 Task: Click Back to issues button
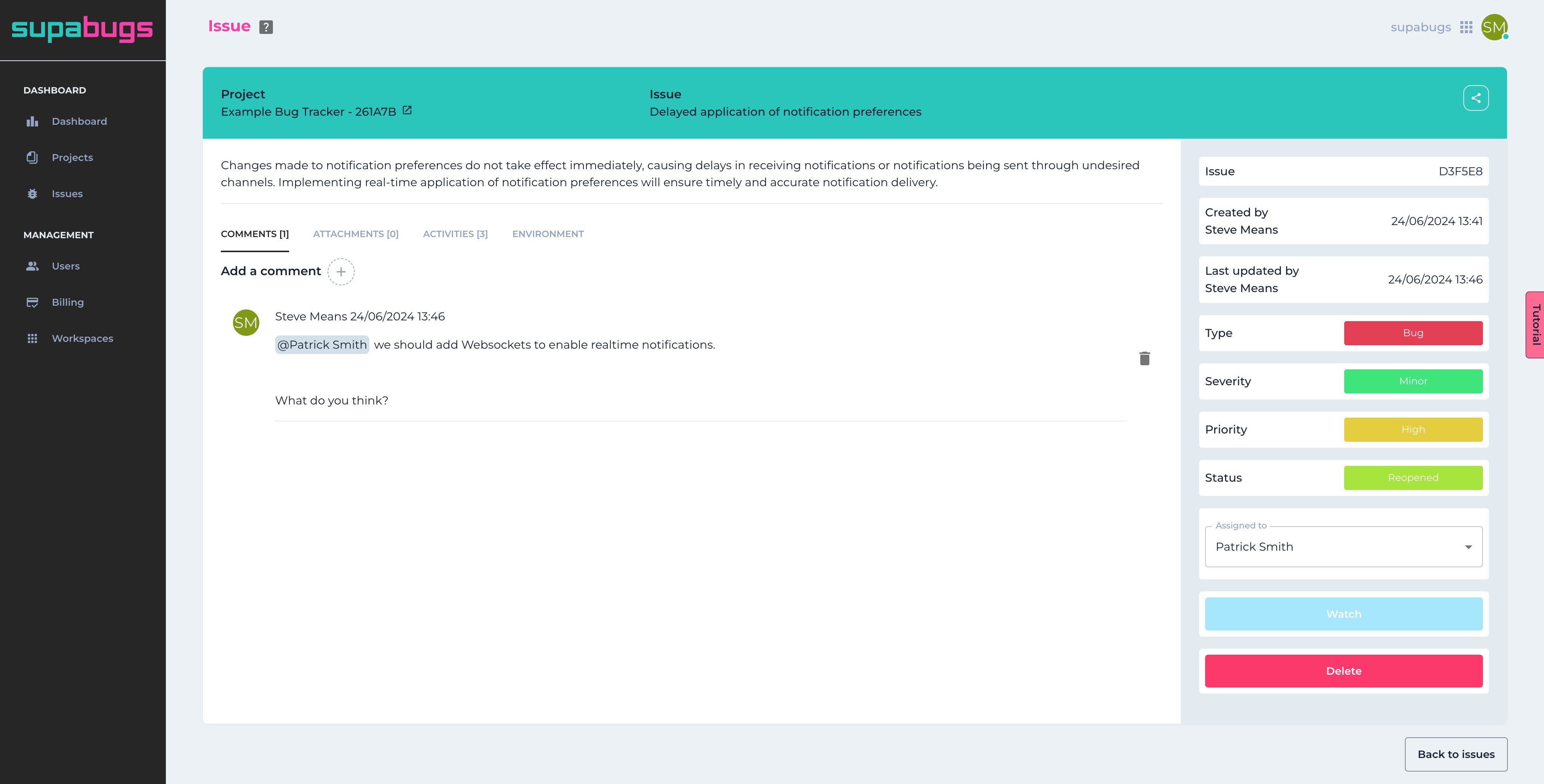1456,754
